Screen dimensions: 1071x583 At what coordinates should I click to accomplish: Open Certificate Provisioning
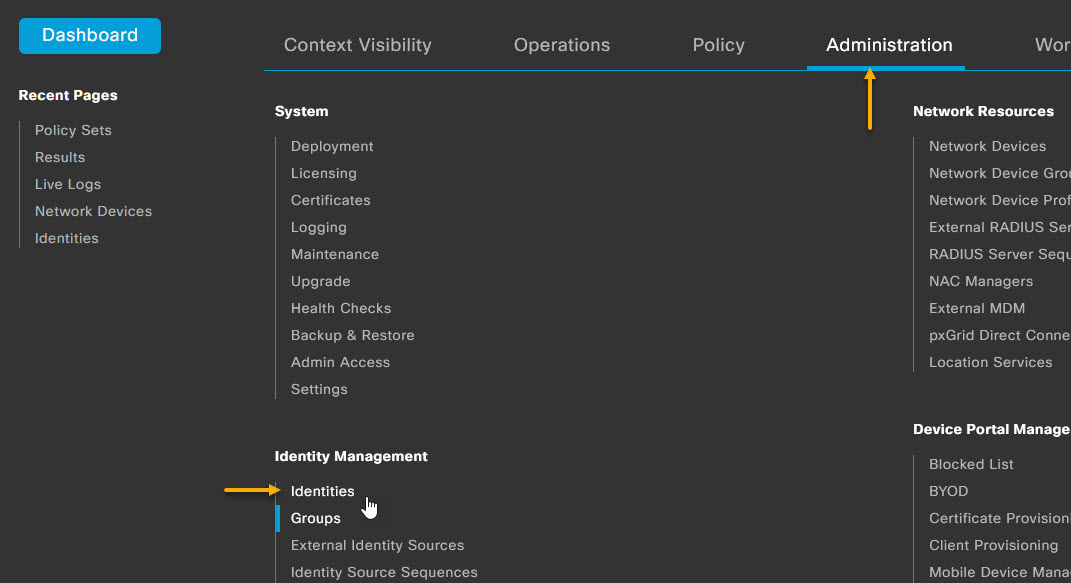pos(1000,518)
